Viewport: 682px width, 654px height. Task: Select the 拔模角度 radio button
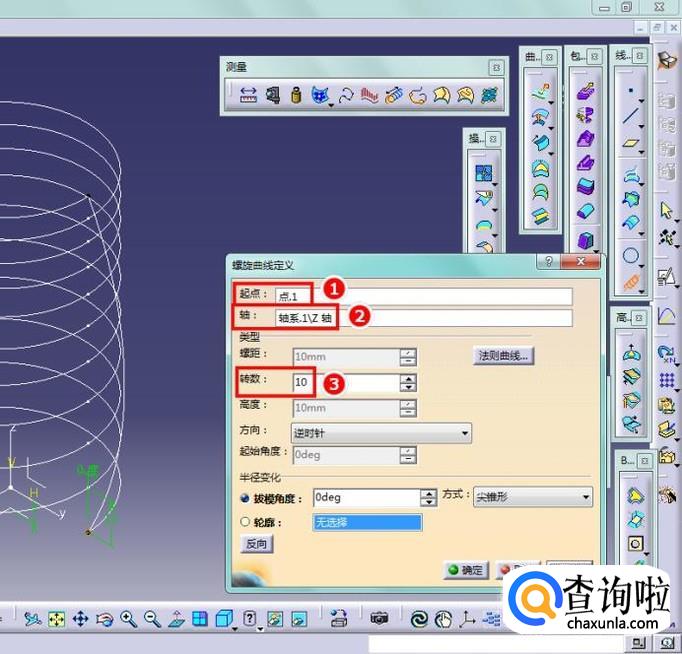pos(245,498)
